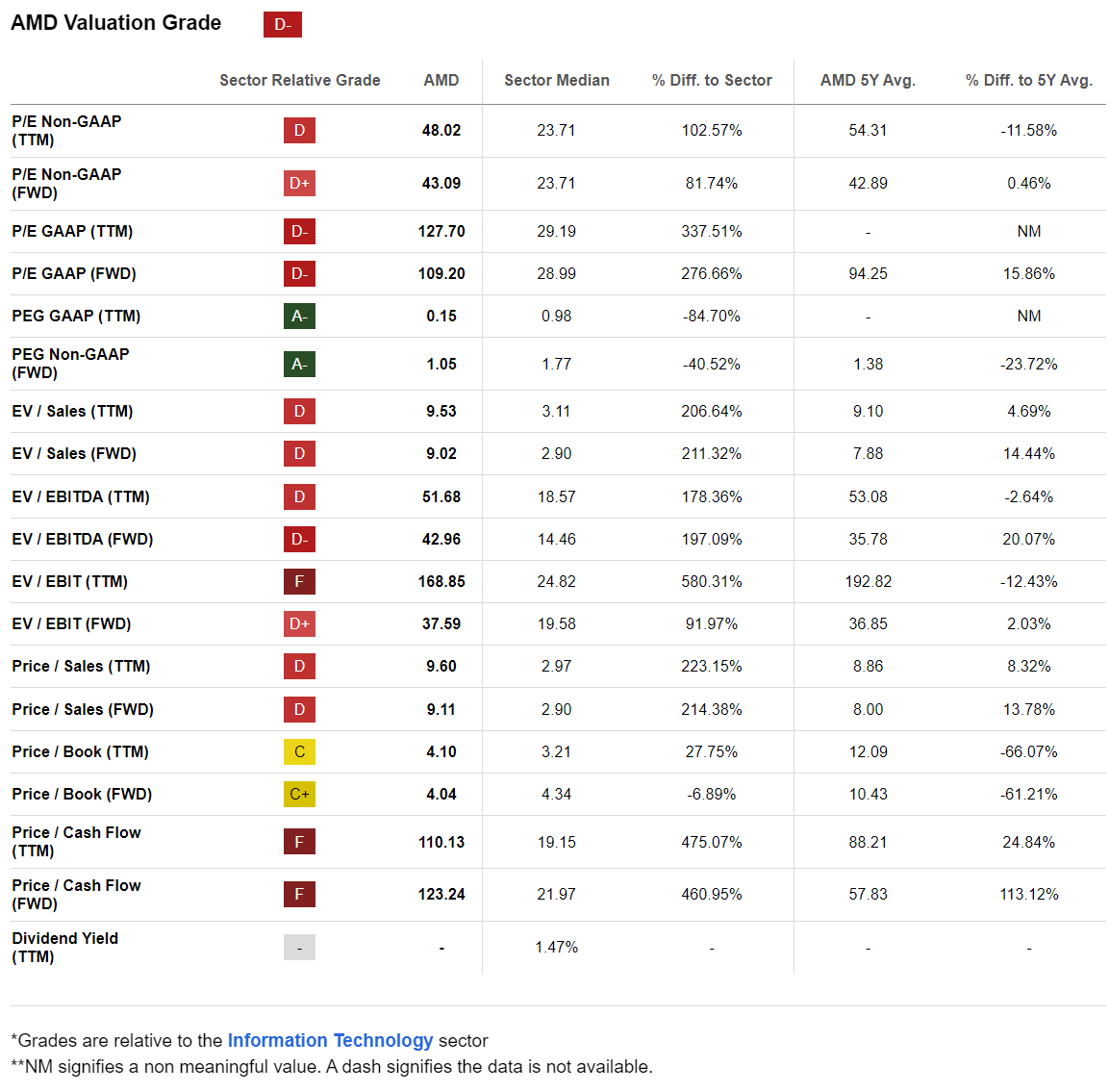Click the Sector Median column header
Viewport: 1109px width, 1092px height.
click(557, 80)
